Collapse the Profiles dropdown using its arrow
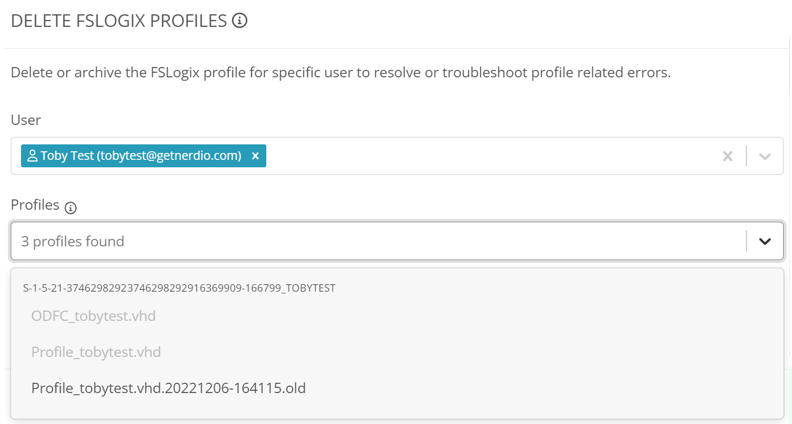792x424 pixels. (765, 241)
